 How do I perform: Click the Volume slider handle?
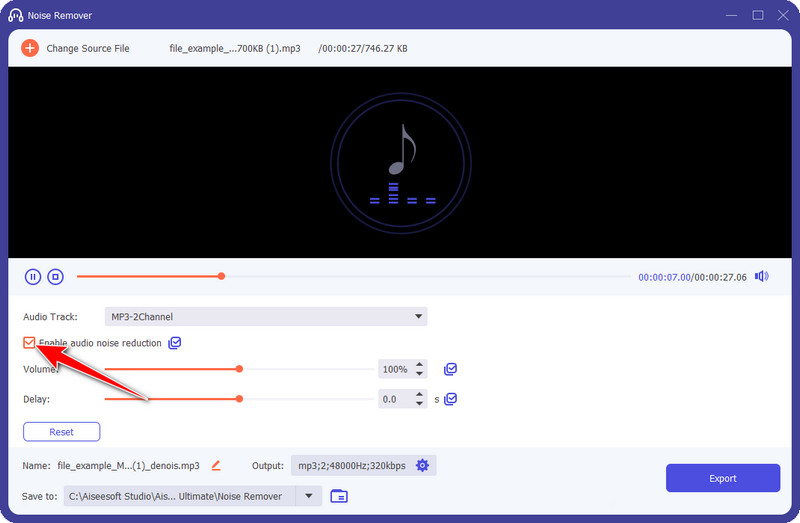239,369
